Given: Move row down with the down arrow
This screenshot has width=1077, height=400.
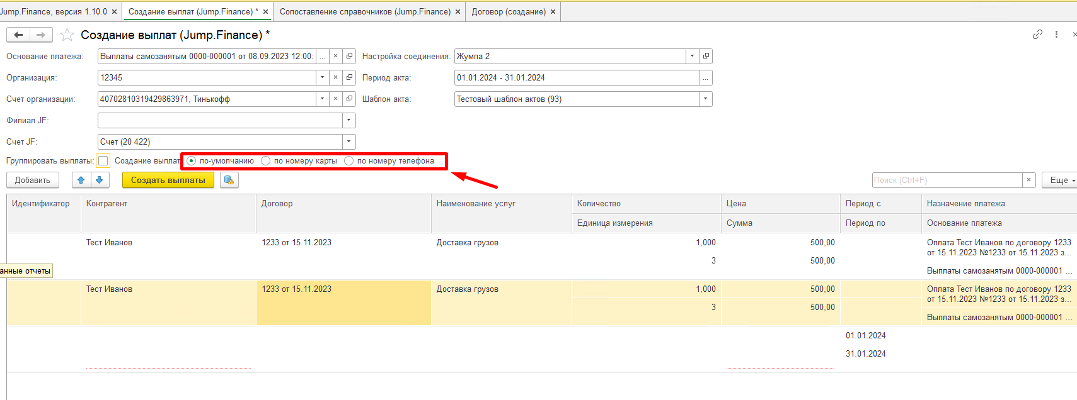Looking at the screenshot, I should [99, 180].
